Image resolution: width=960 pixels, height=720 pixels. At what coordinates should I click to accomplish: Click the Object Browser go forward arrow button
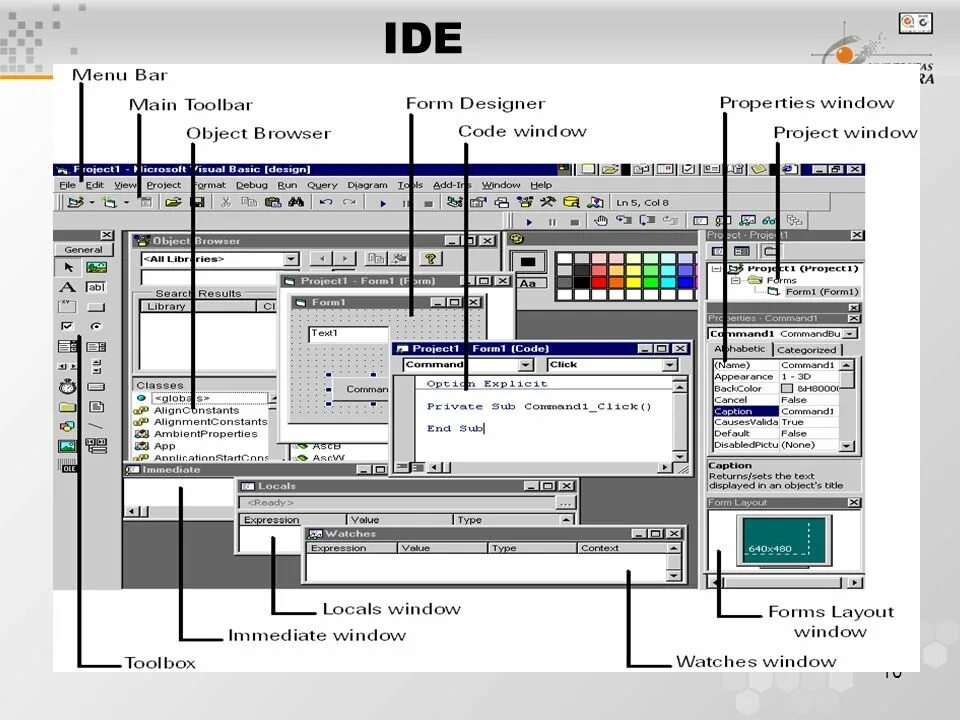tap(345, 259)
